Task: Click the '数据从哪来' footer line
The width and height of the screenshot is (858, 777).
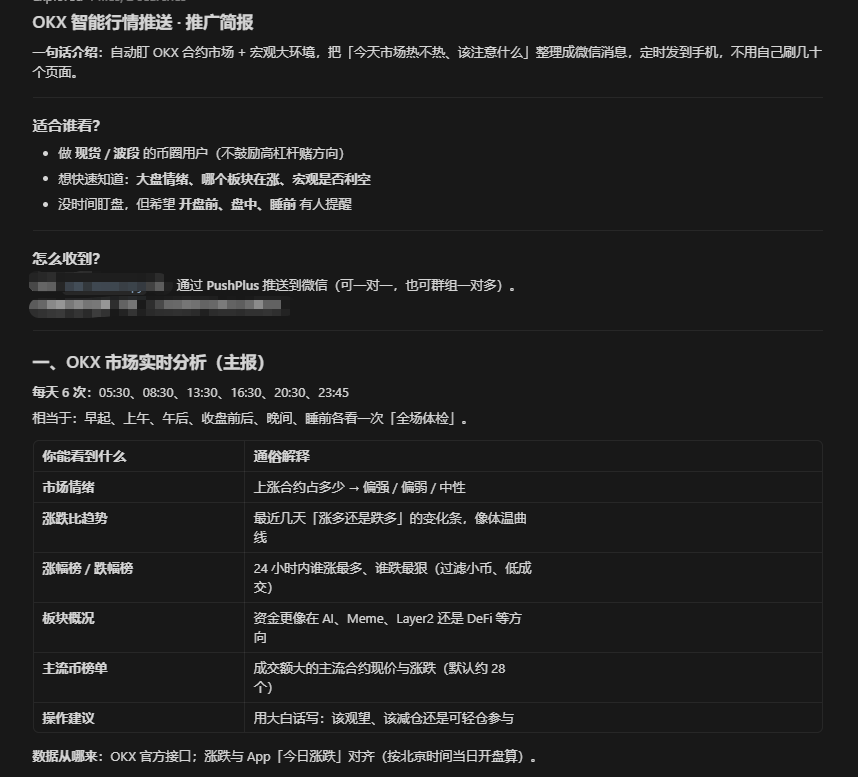Action: (x=284, y=756)
